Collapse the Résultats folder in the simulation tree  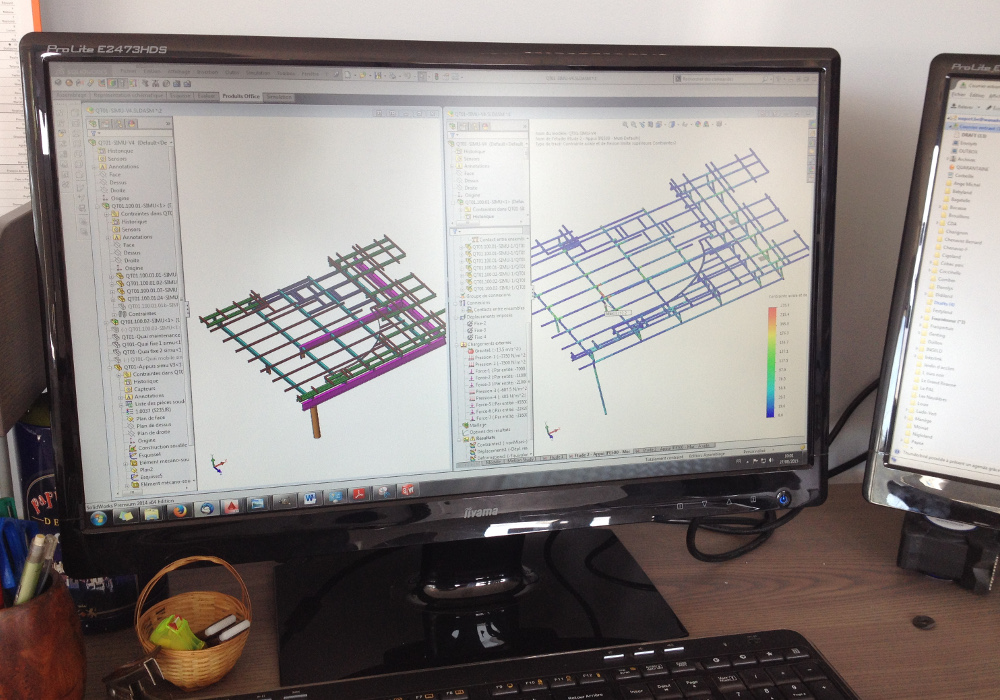coord(459,439)
